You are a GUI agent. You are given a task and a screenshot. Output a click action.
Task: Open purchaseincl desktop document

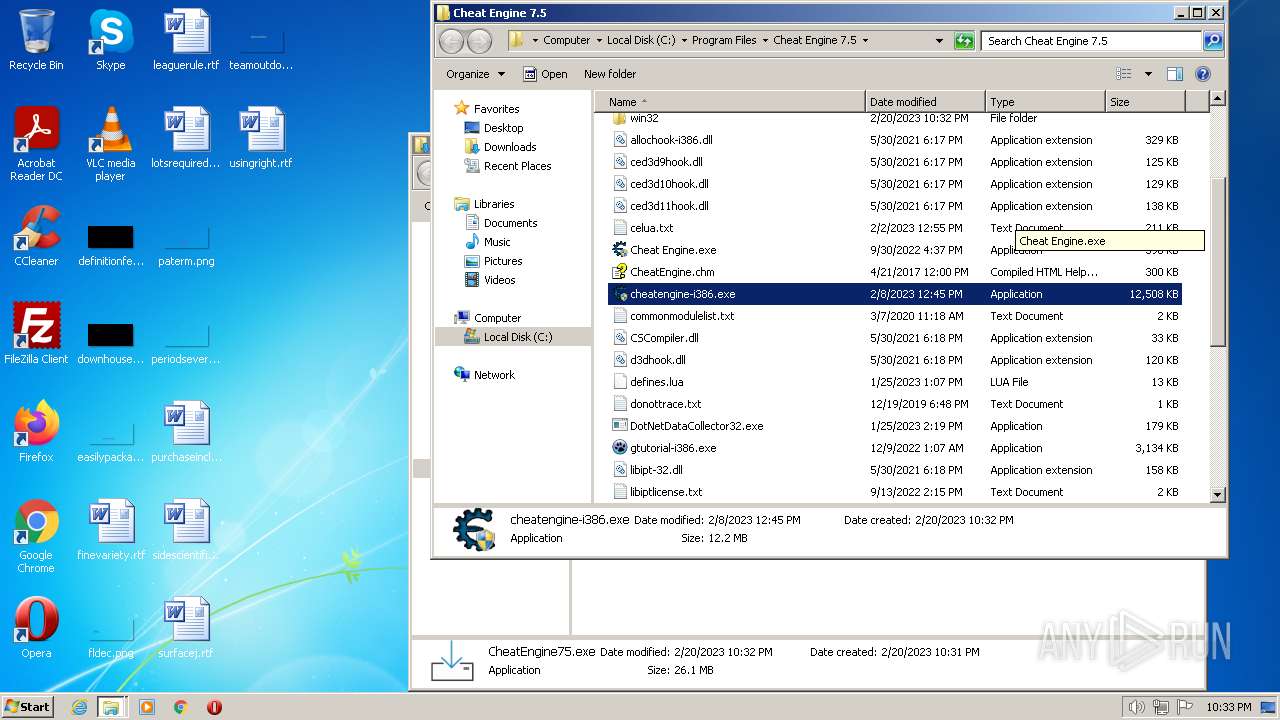(x=186, y=432)
